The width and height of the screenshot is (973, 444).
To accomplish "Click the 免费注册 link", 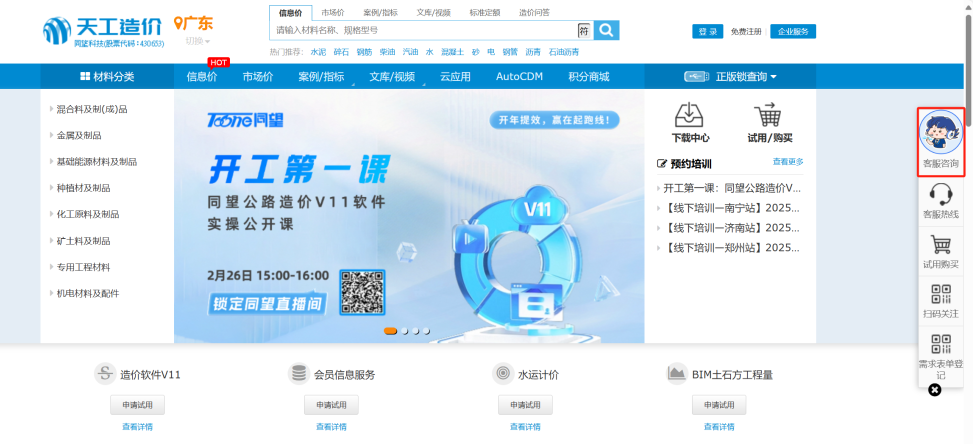I will 746,32.
